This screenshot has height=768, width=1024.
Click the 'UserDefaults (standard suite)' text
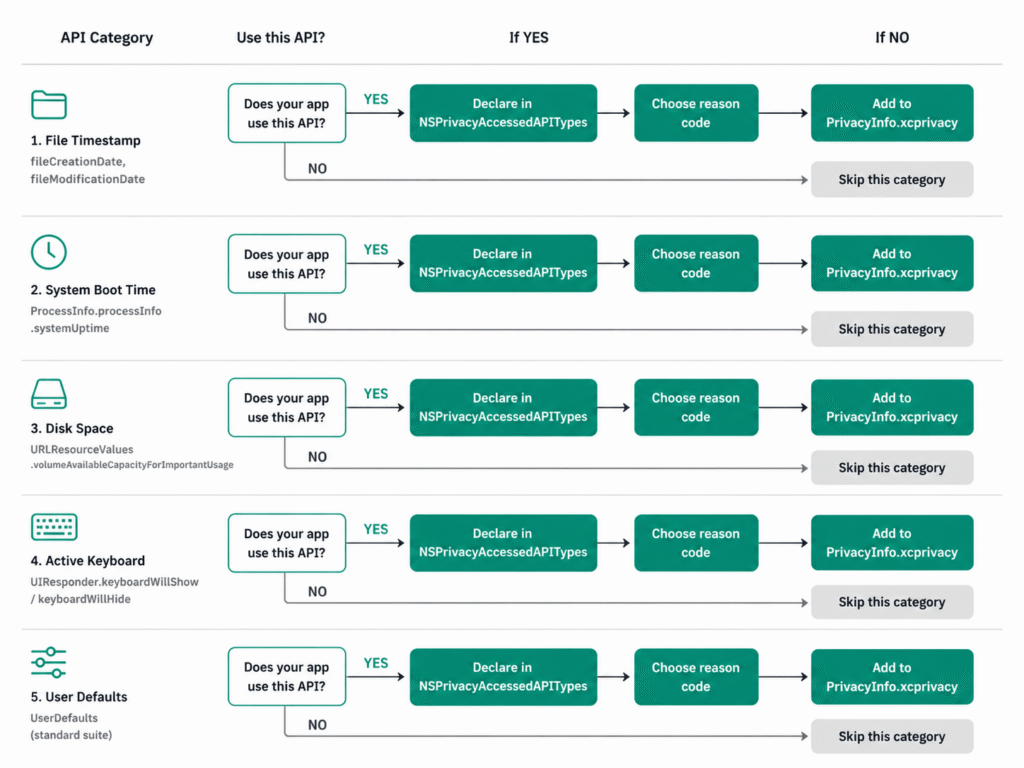click(71, 726)
